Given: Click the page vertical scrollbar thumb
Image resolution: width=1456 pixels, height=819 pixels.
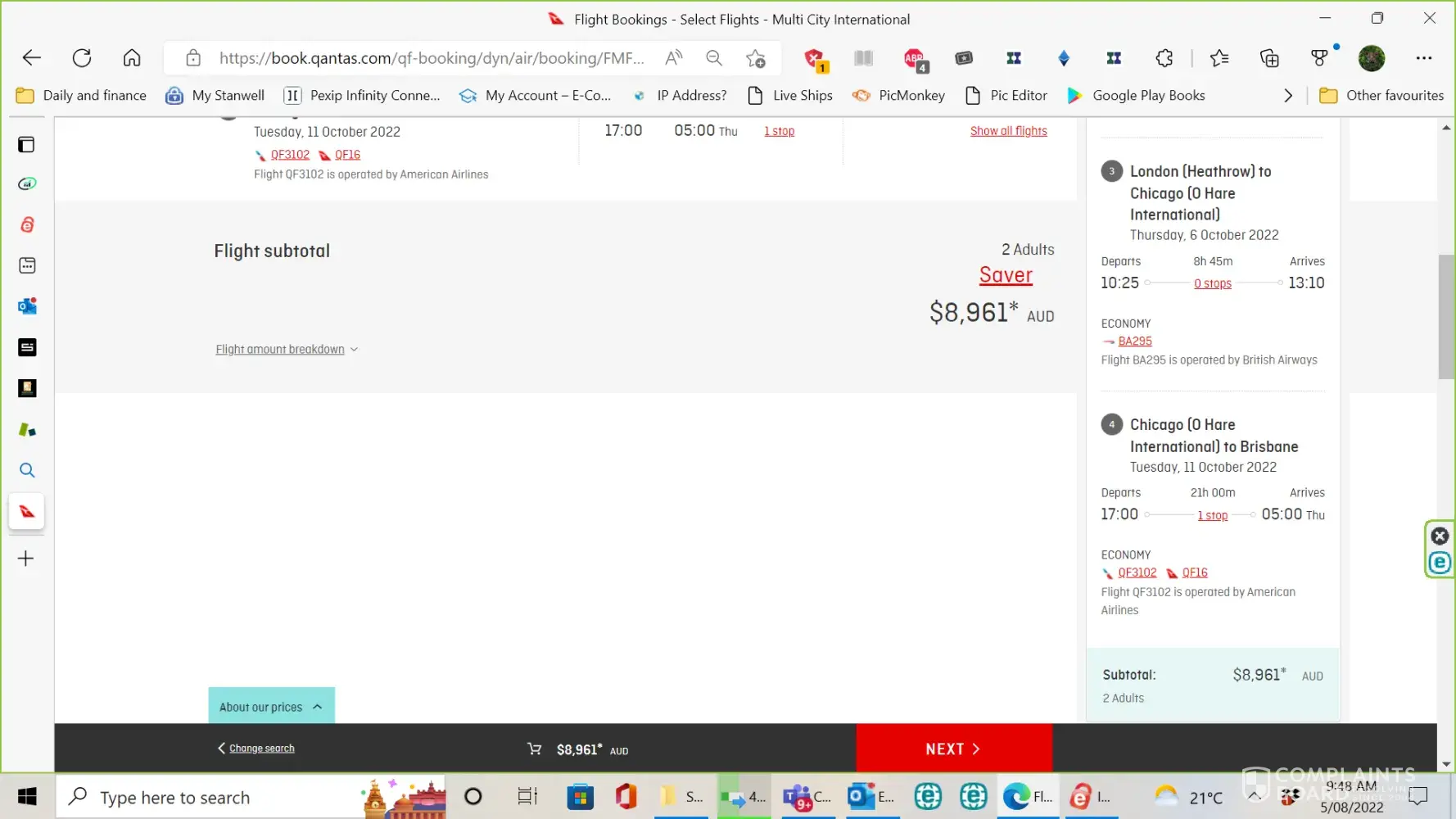Looking at the screenshot, I should [1446, 317].
